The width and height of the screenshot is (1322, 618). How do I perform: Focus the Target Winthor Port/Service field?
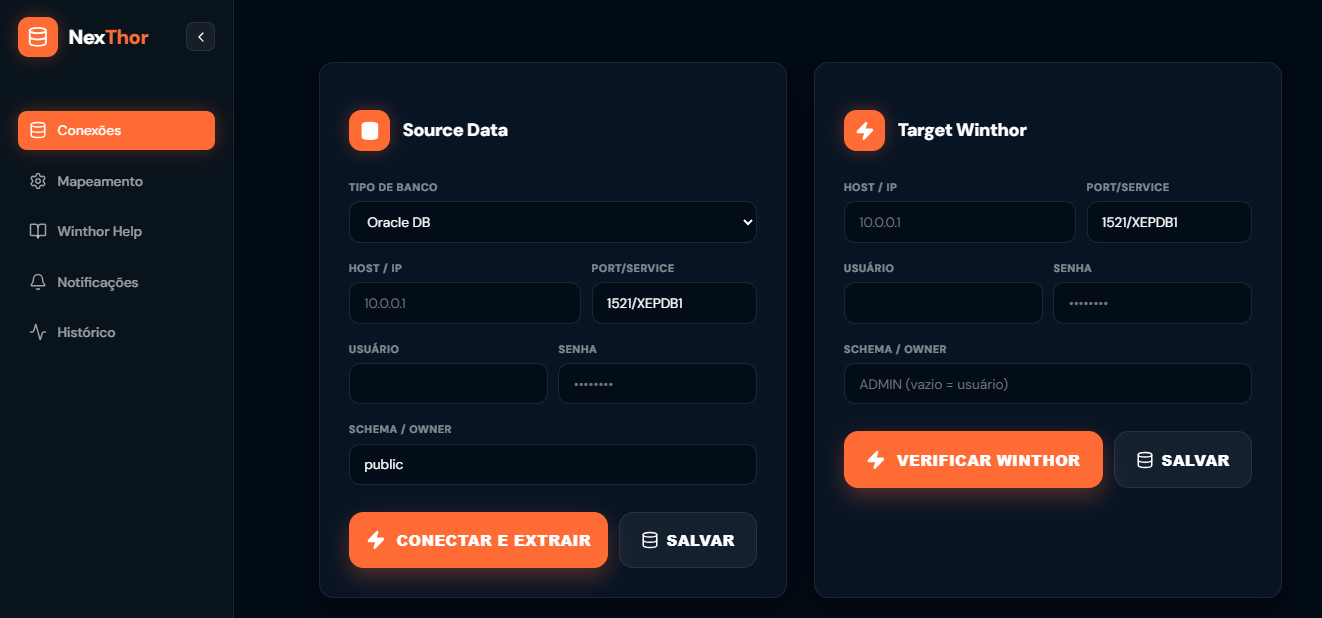pos(1169,222)
